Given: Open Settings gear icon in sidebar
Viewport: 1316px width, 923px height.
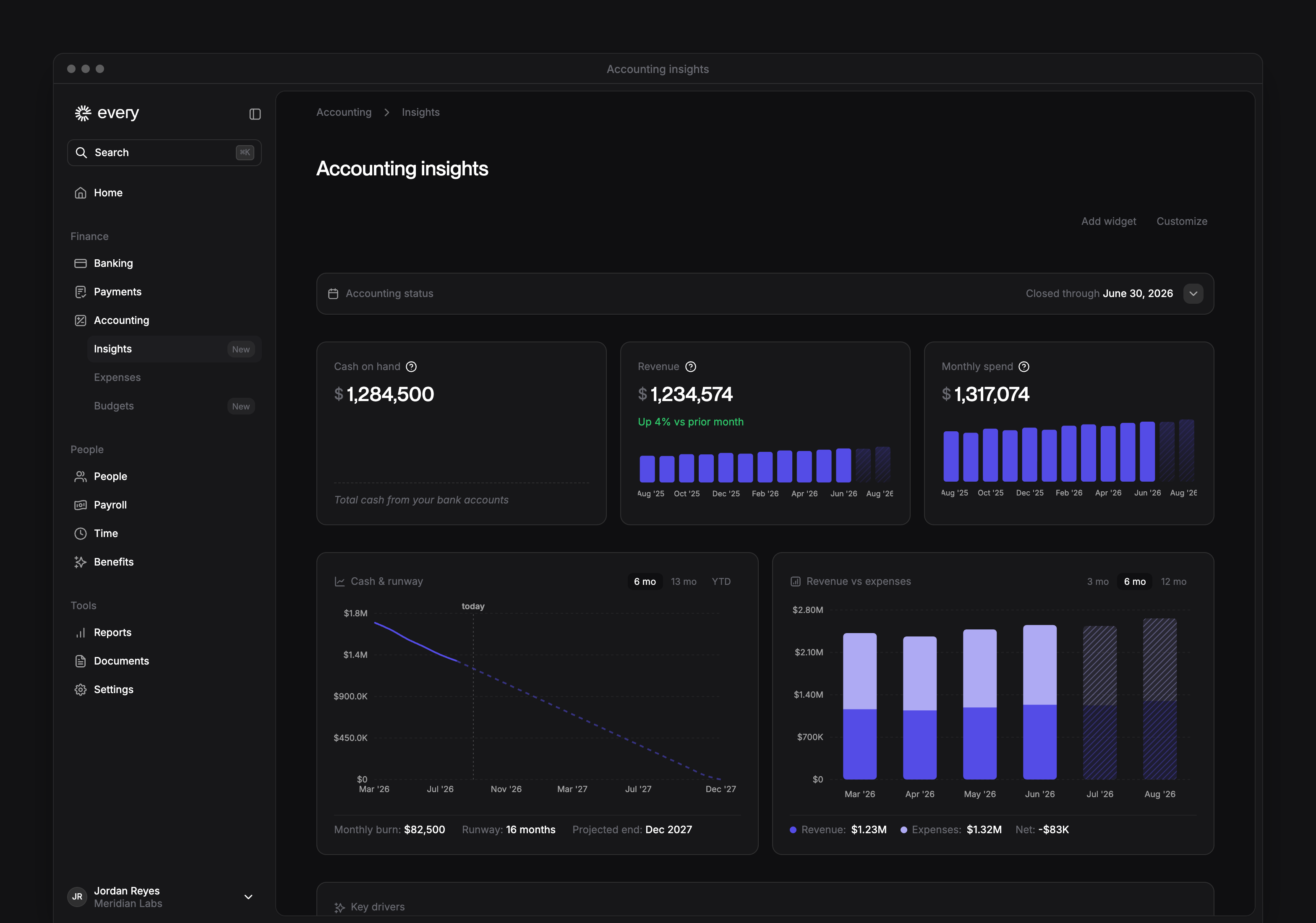Looking at the screenshot, I should [x=80, y=690].
